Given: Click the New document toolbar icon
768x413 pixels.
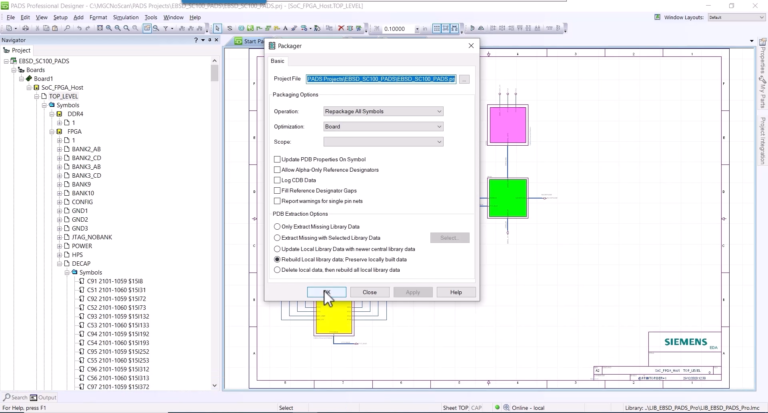Looking at the screenshot, I should 8,28.
